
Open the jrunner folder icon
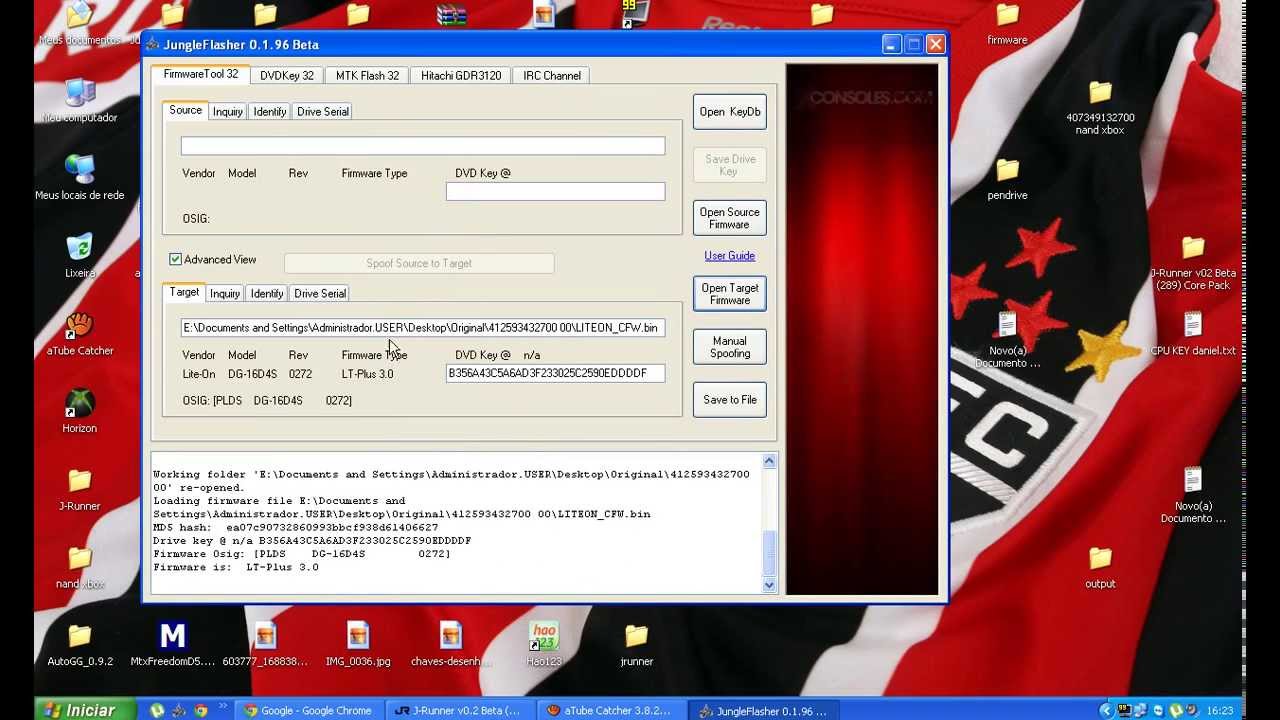point(636,637)
